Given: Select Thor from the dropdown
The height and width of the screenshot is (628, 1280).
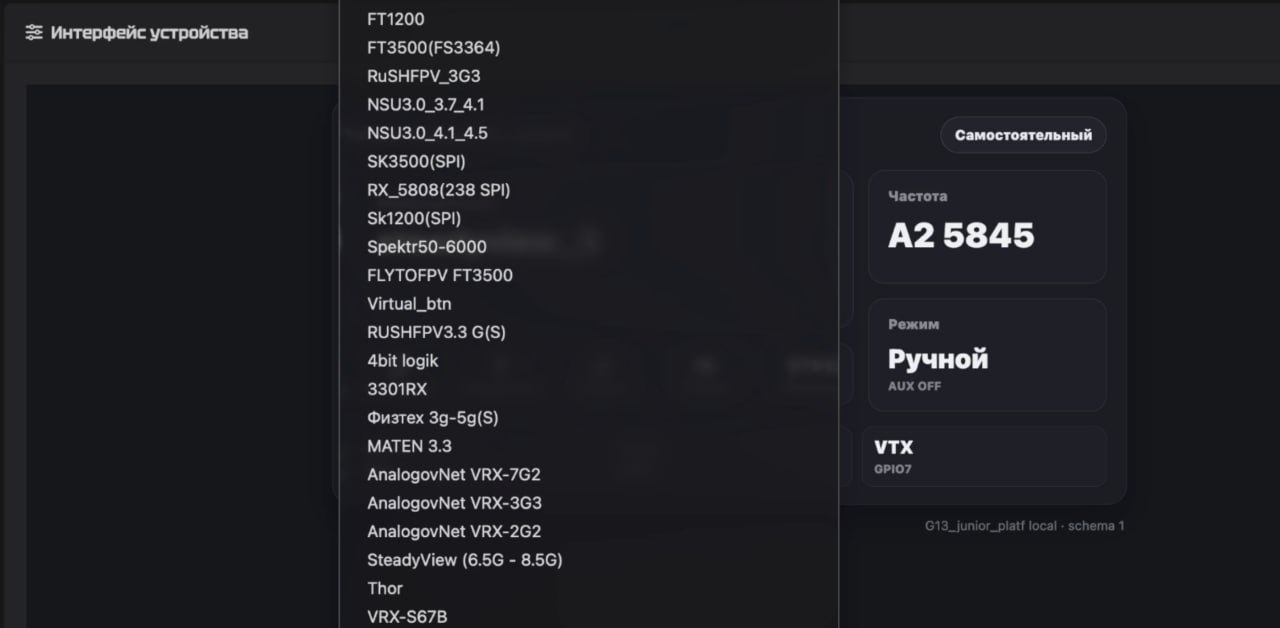Looking at the screenshot, I should click(x=589, y=589).
